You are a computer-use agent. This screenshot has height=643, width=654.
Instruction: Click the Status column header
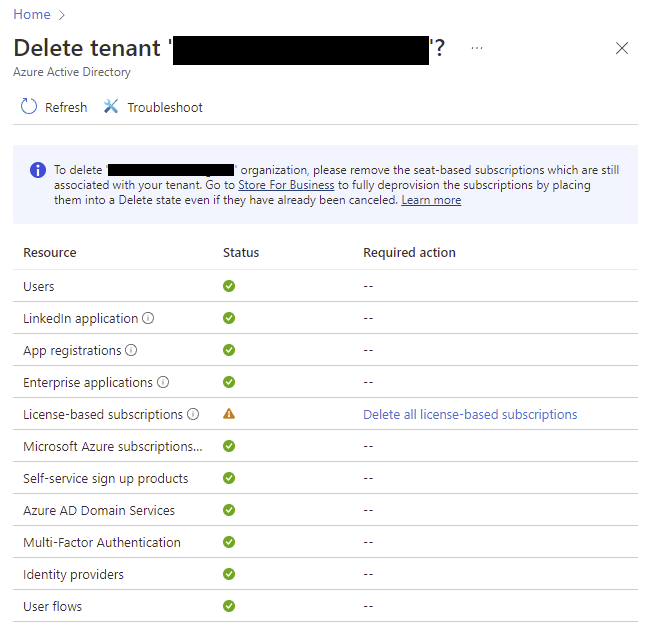pyautogui.click(x=241, y=253)
